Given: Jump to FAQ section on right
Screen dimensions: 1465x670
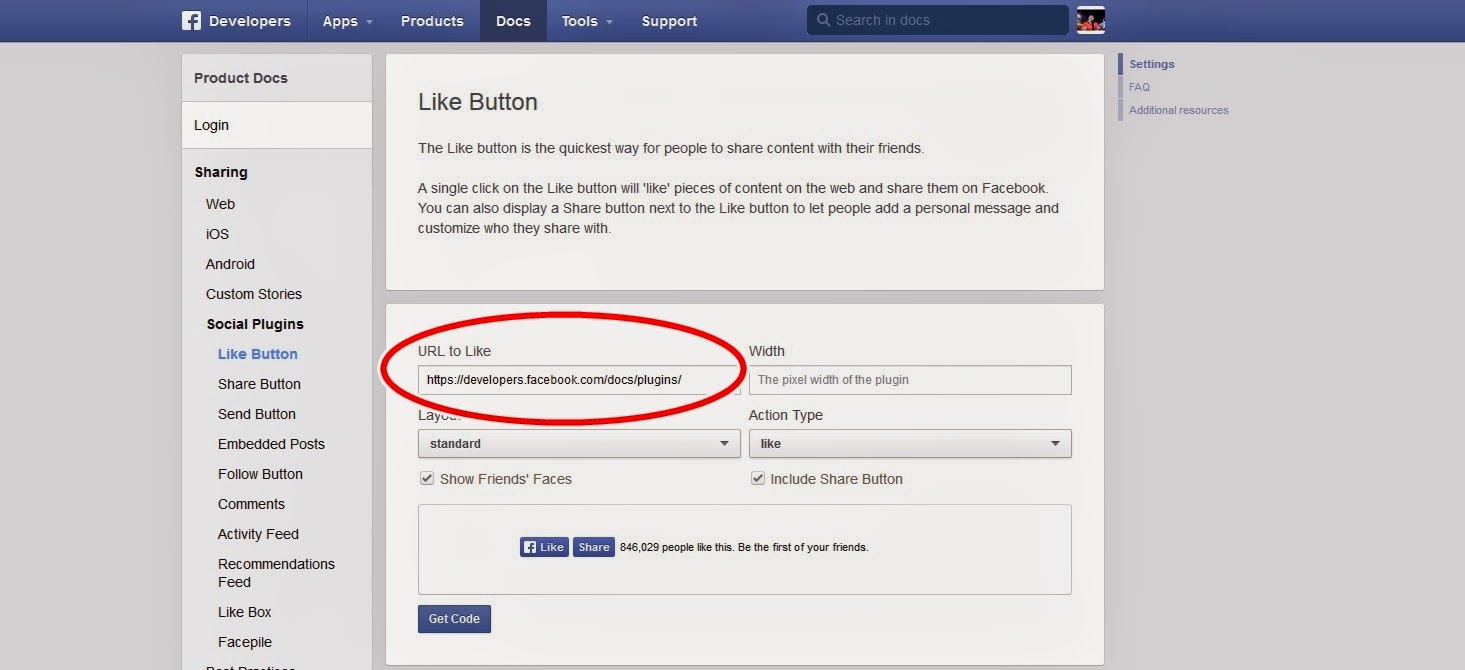Looking at the screenshot, I should click(1139, 87).
